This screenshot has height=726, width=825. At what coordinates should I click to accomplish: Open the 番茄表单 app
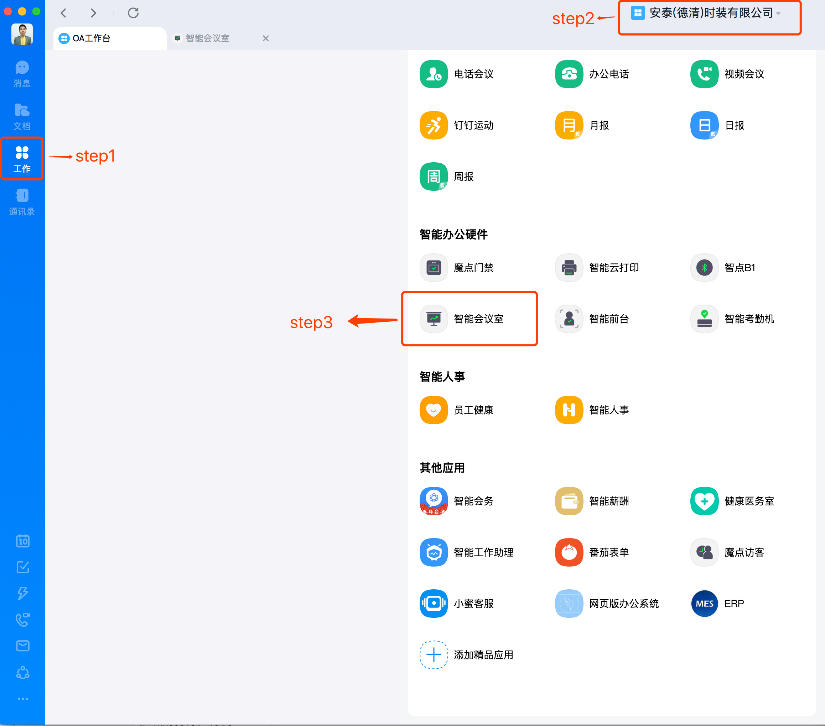tap(569, 552)
